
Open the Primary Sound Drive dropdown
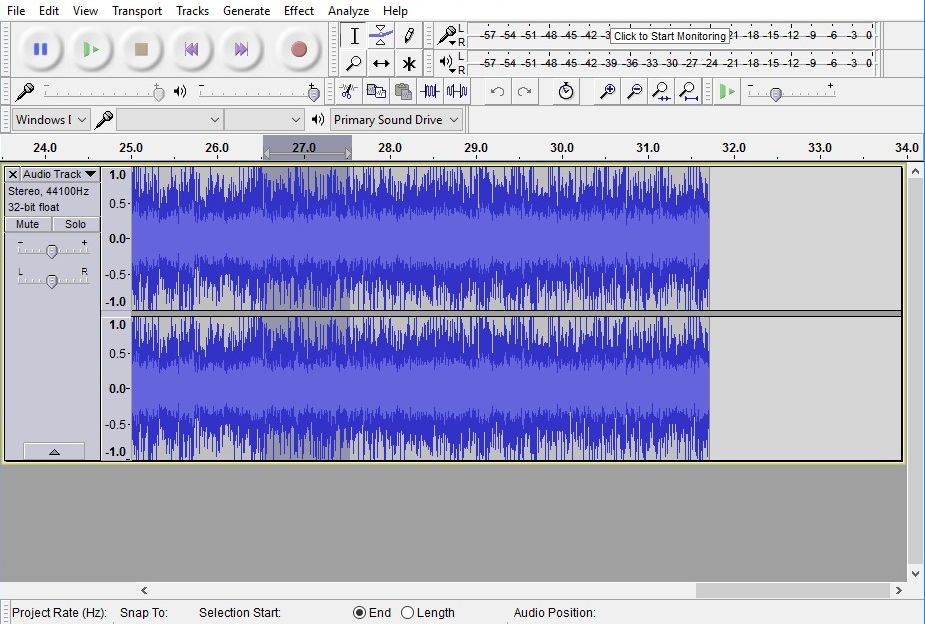(x=396, y=120)
